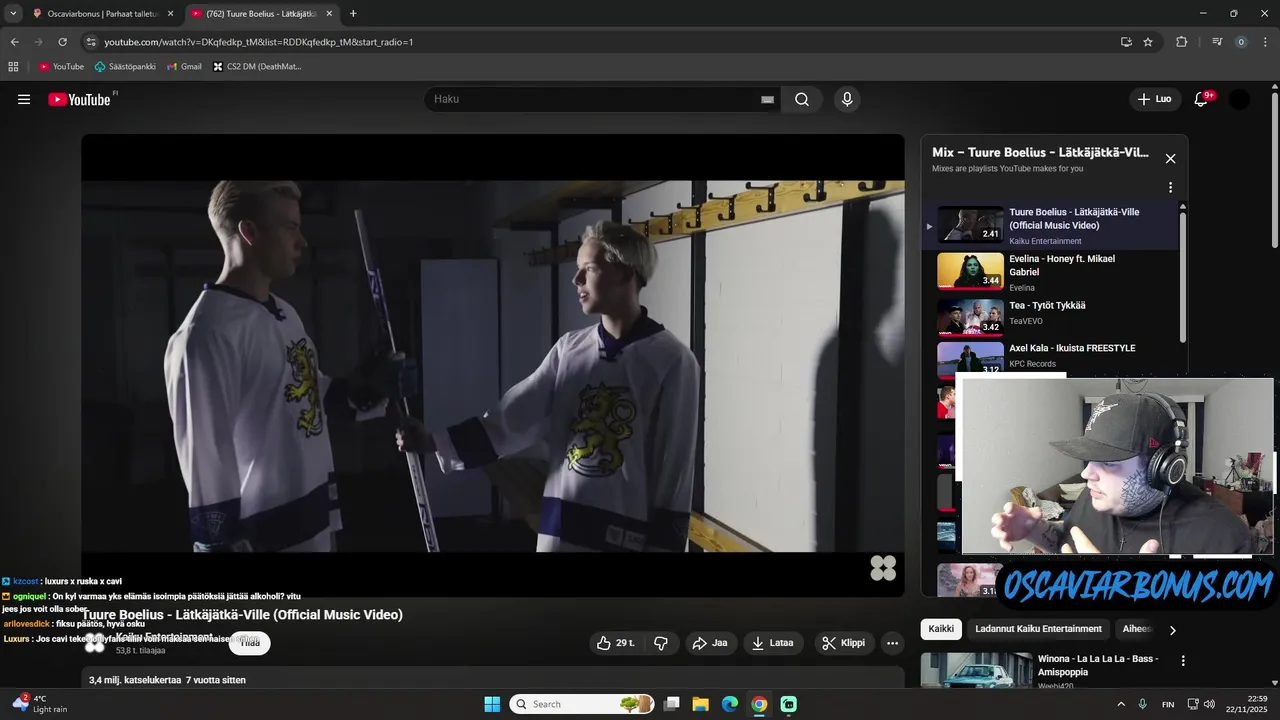Screen dimensions: 1280x720
Task: Select Tuure Boelius Lätkäjätkä-Ville playlist entry
Action: pos(1050,225)
